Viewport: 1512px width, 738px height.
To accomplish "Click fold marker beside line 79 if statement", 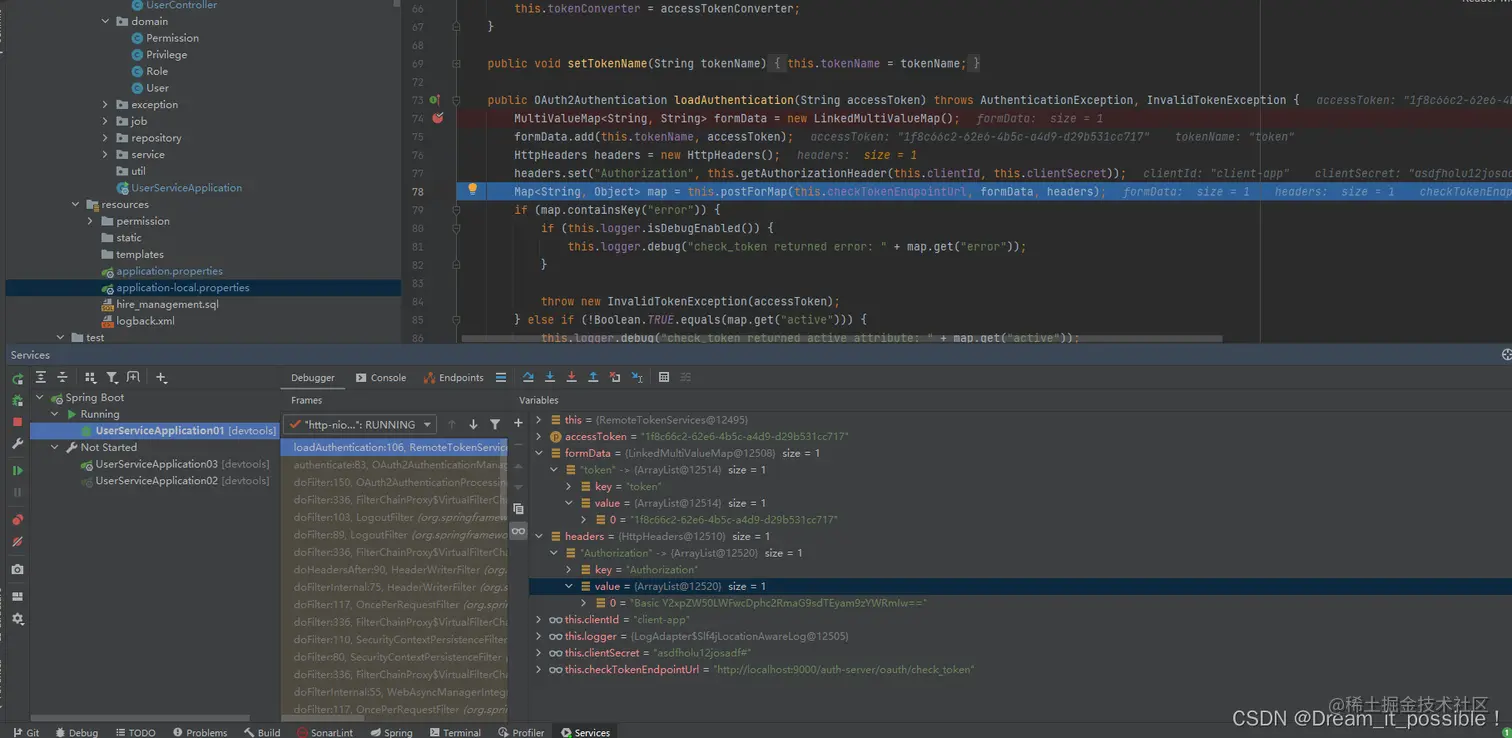I will [x=456, y=210].
